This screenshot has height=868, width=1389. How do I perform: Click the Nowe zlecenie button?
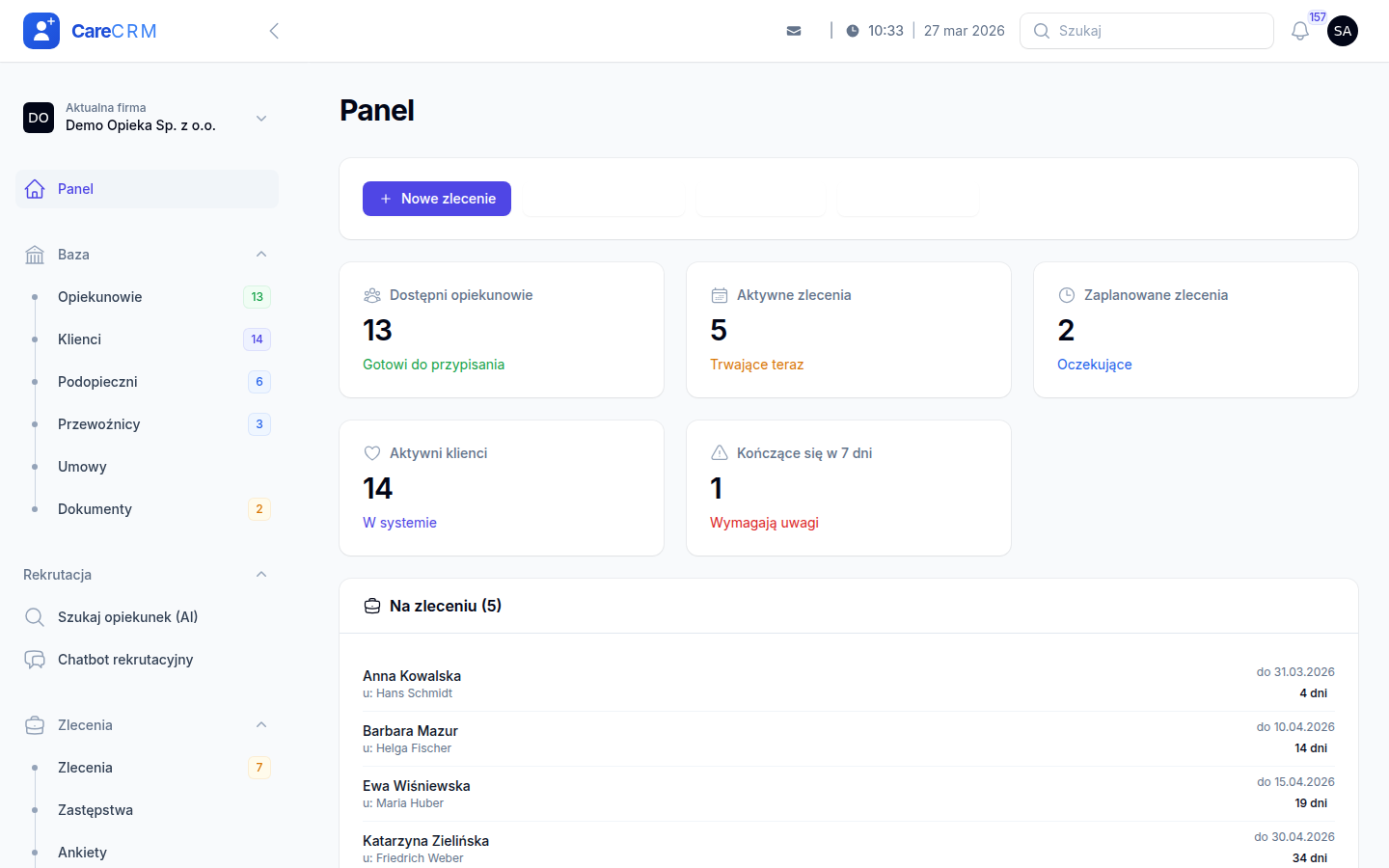pos(437,199)
